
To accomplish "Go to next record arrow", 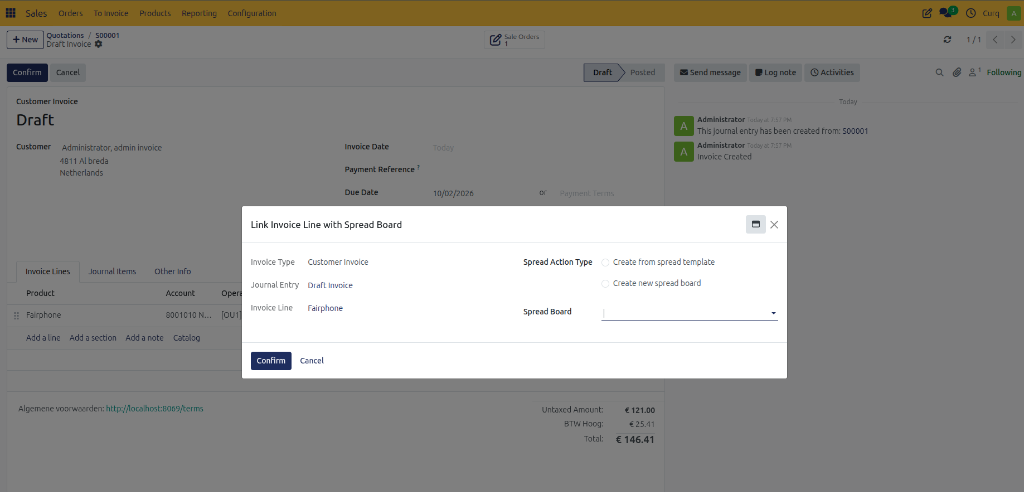I will 1013,40.
